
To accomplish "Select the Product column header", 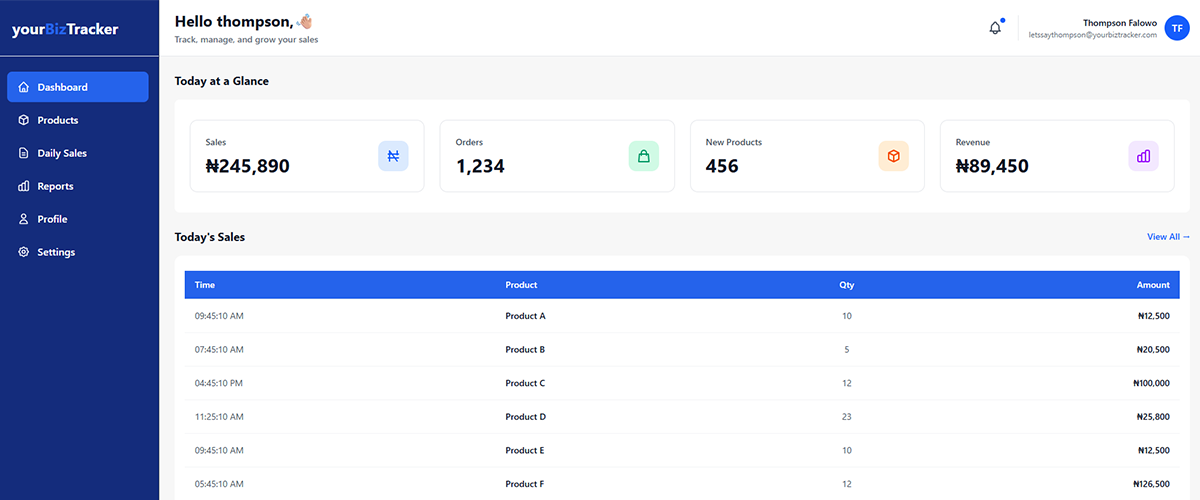I will [x=521, y=285].
